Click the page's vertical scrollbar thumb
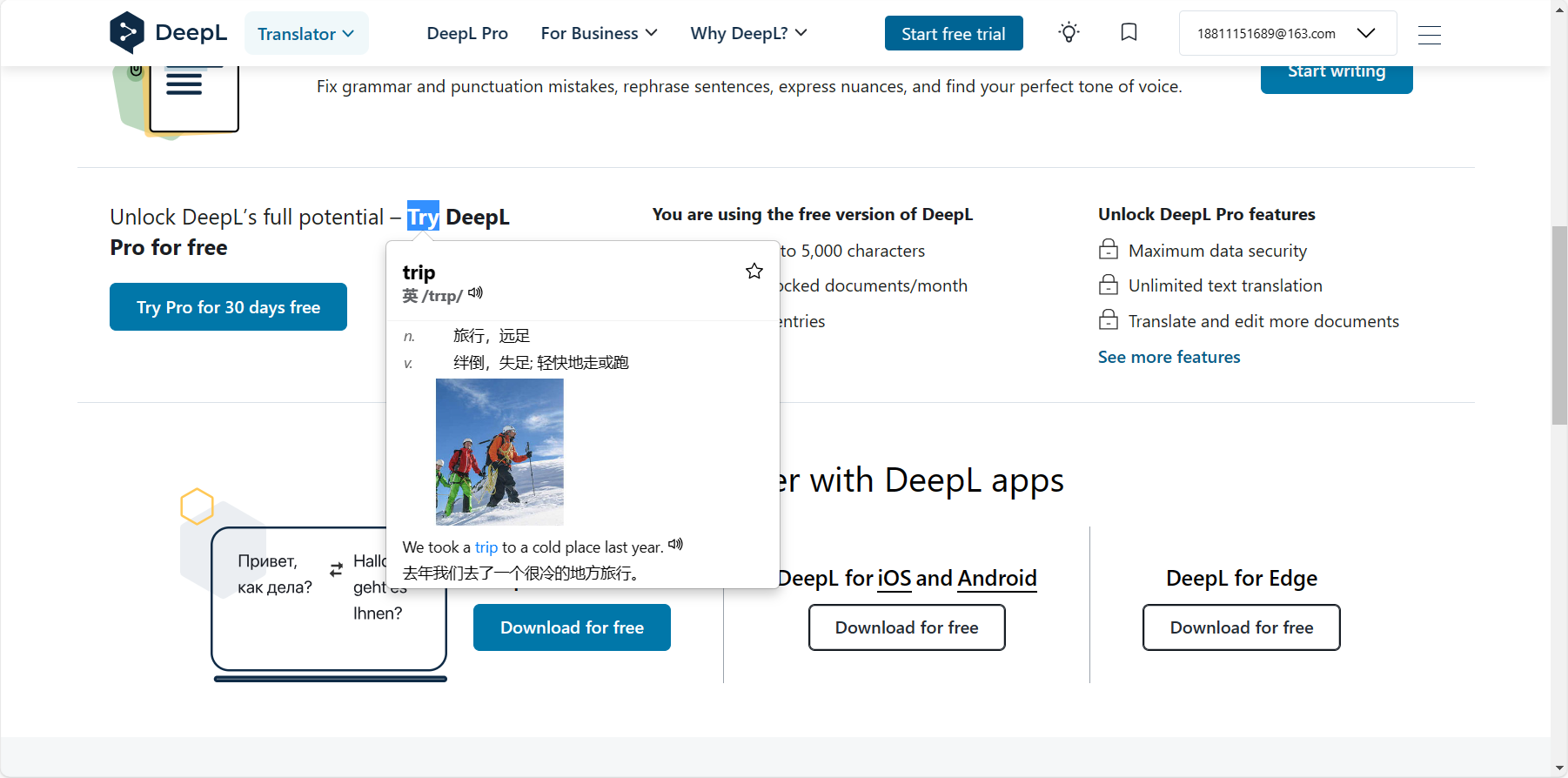This screenshot has width=1568, height=778. click(1559, 325)
